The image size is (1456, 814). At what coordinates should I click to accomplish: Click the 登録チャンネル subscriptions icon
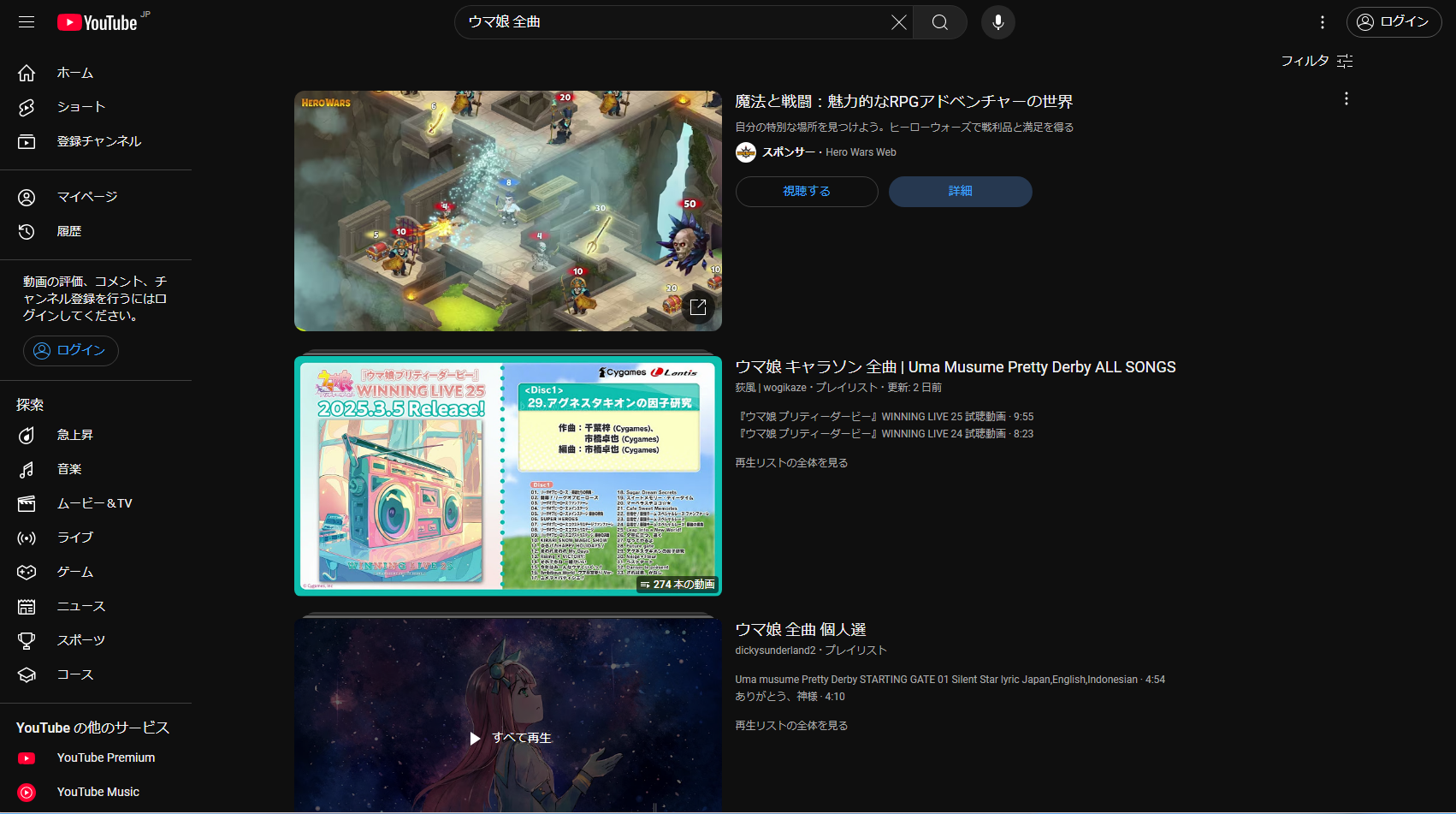click(27, 141)
